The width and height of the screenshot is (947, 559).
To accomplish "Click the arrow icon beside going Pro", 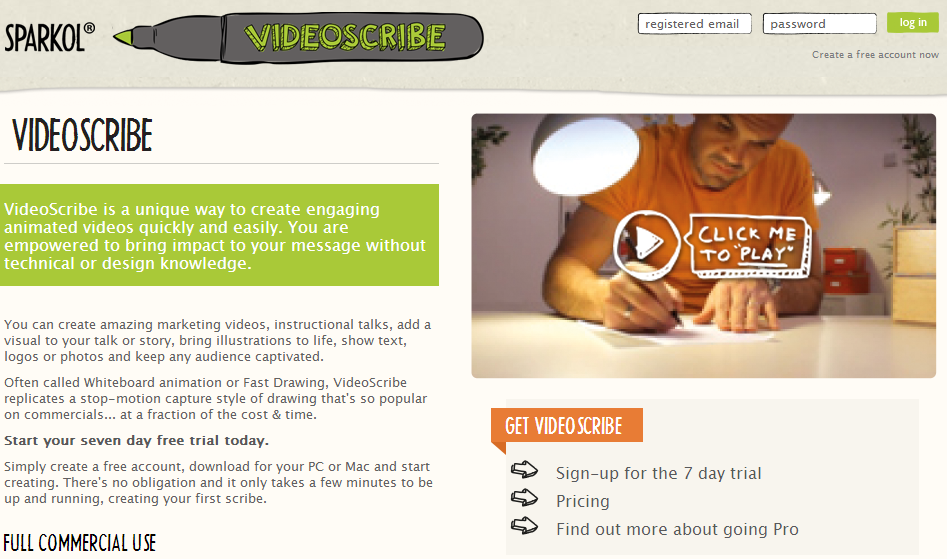I will point(524,525).
